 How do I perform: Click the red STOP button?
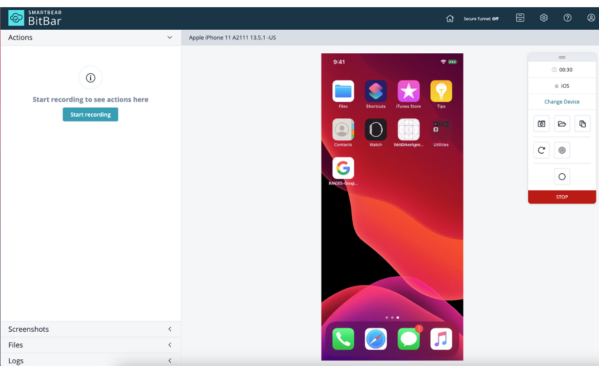[562, 197]
